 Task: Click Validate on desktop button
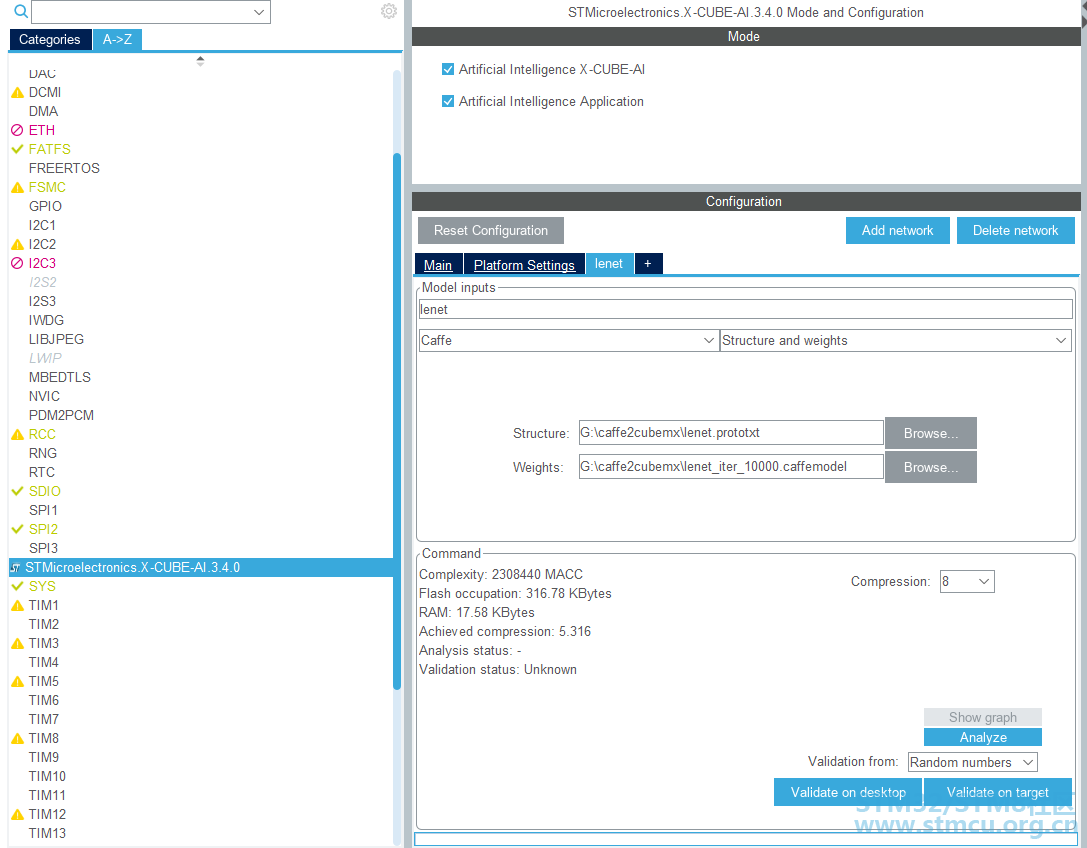[x=848, y=793]
